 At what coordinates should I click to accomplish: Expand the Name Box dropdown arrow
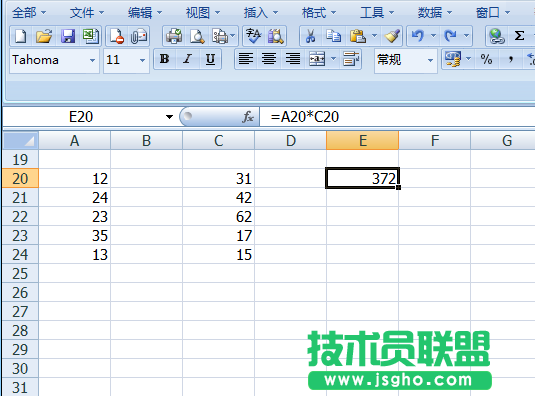click(x=169, y=117)
